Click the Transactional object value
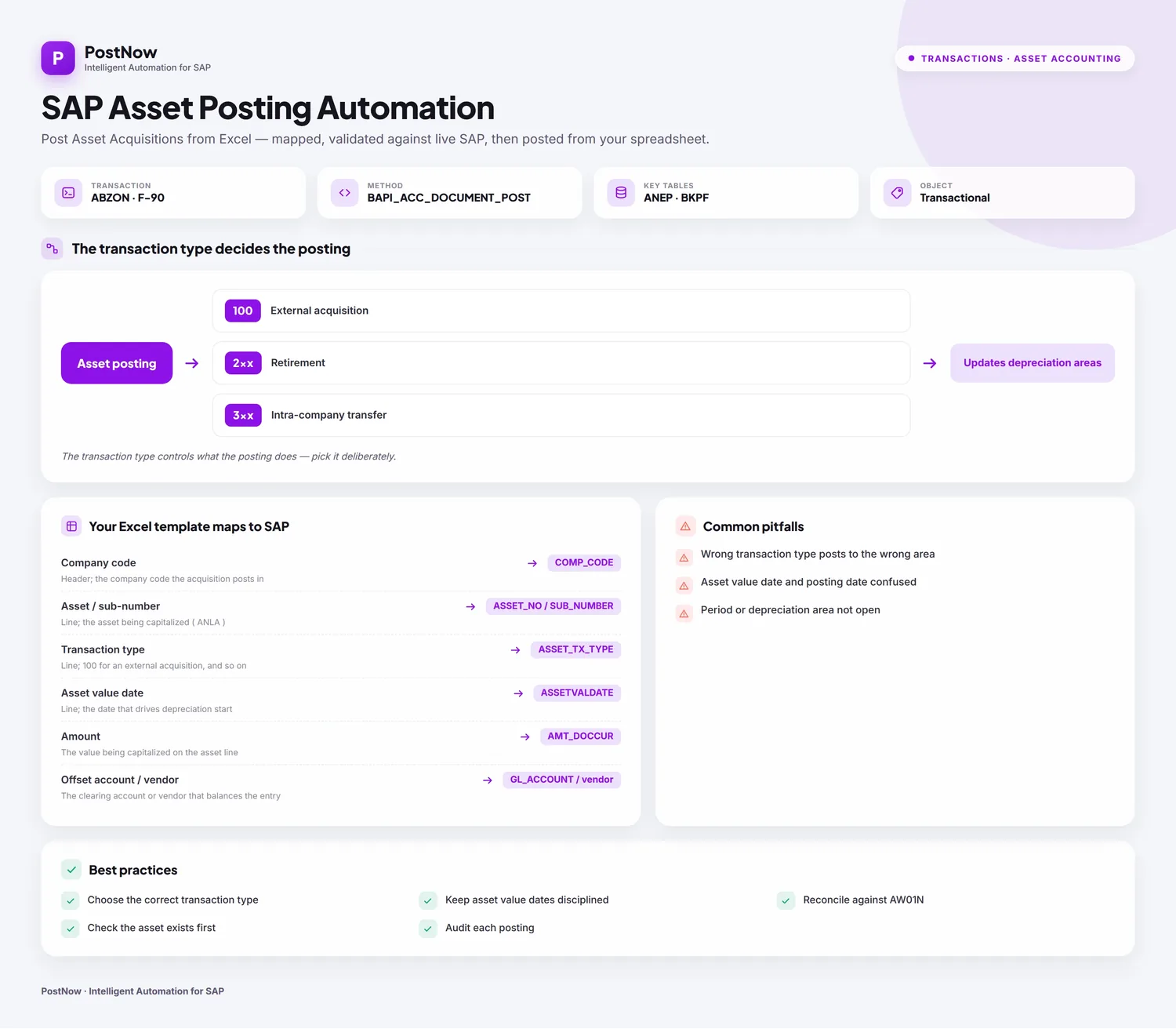 pyautogui.click(x=955, y=198)
